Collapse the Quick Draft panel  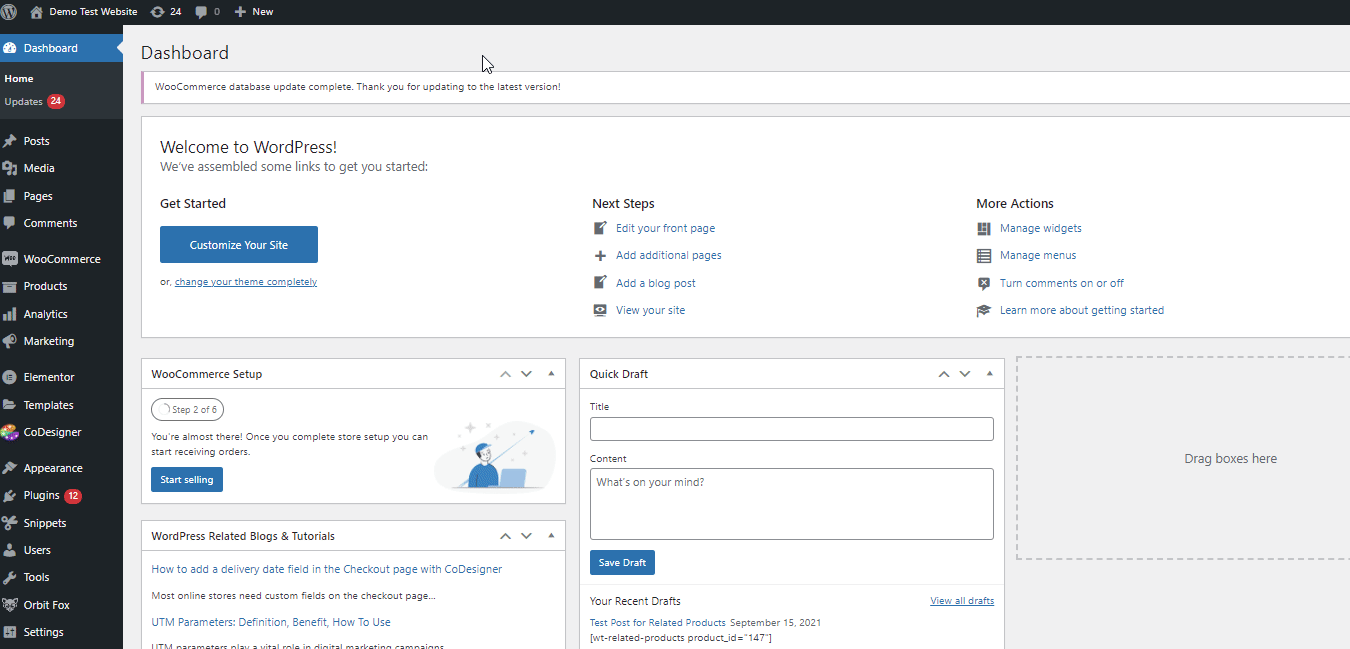[x=989, y=374]
